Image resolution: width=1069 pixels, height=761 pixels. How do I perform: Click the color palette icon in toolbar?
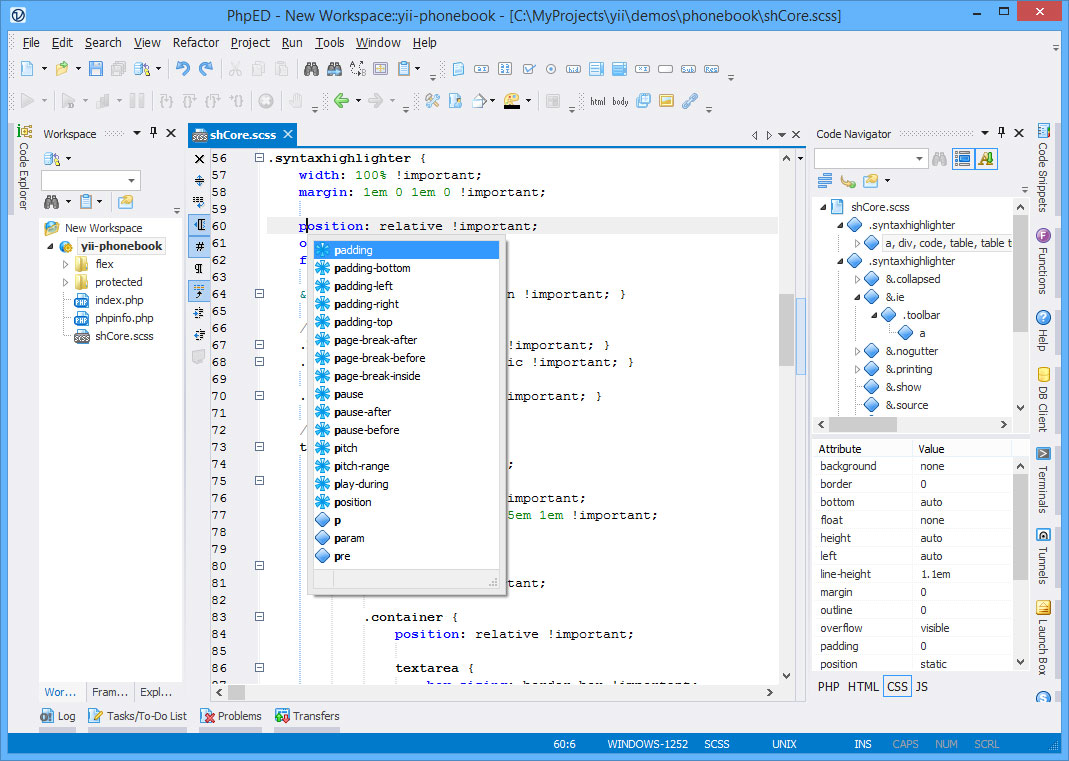coord(512,101)
